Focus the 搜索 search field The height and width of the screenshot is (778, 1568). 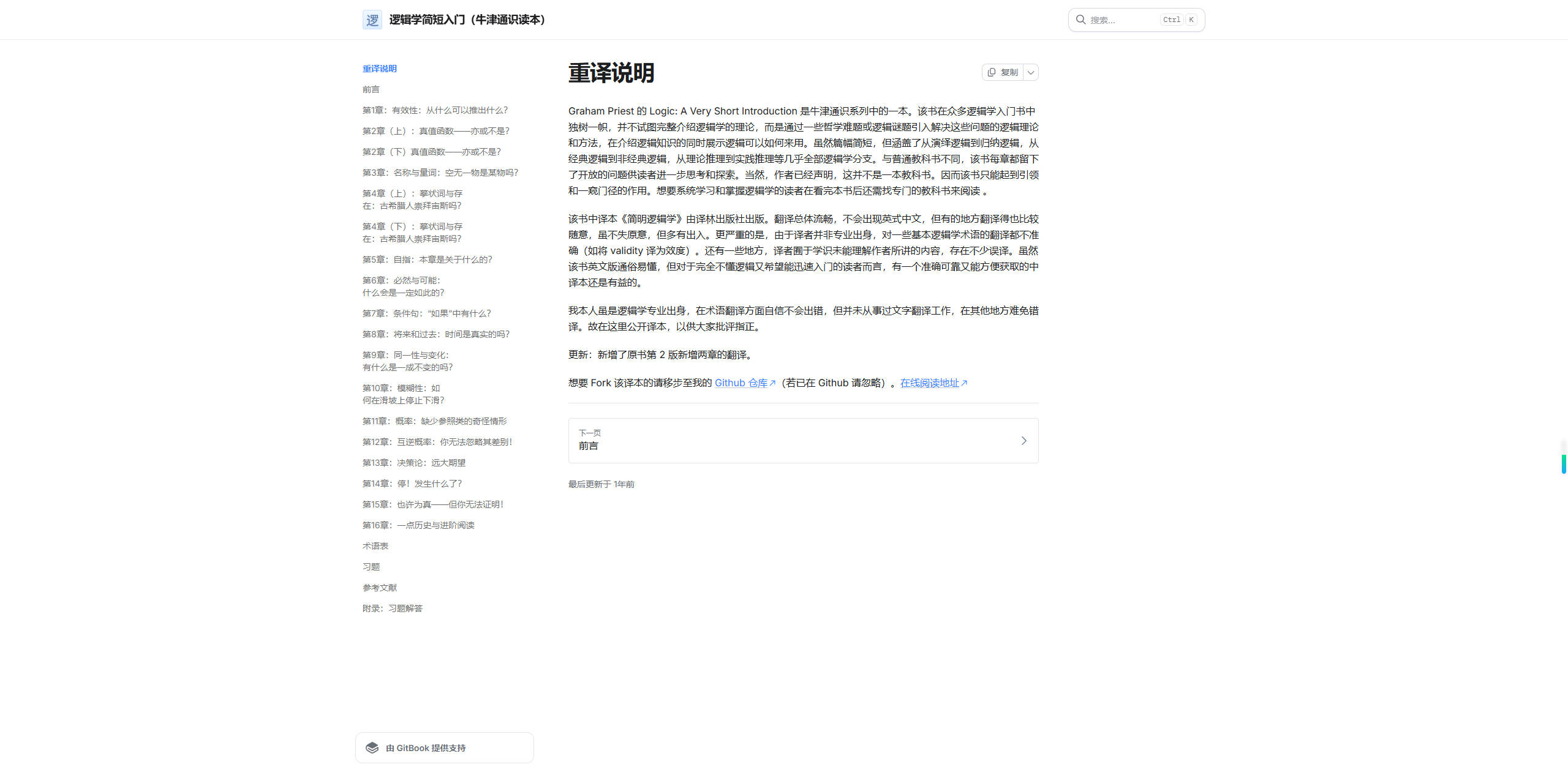[1136, 20]
